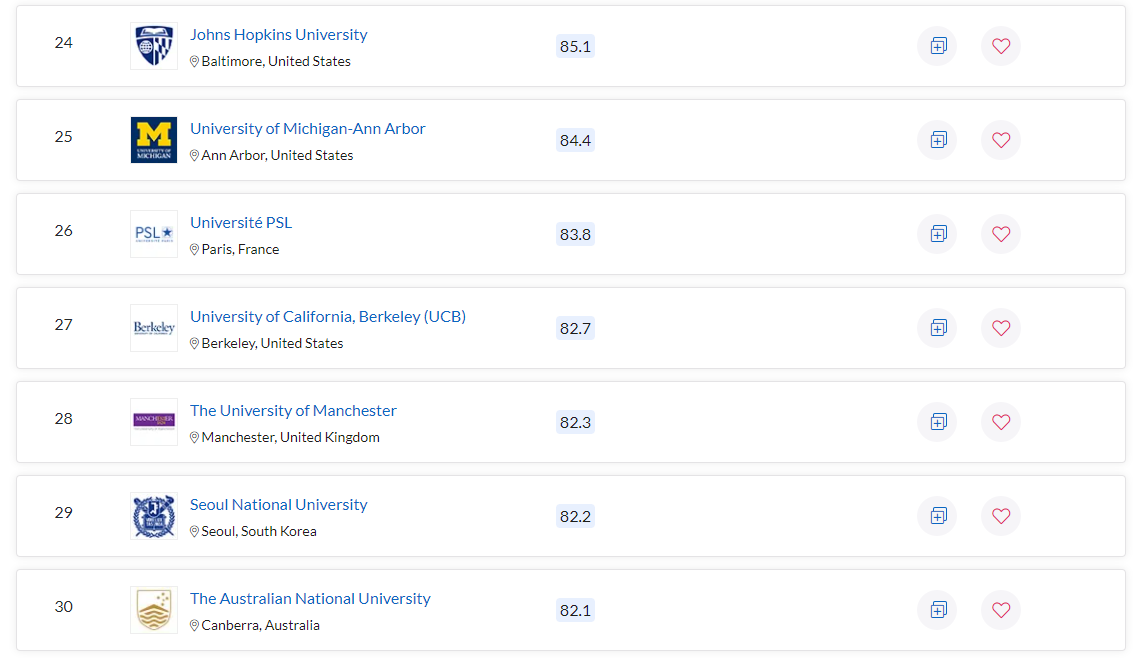Click the Seoul National University logo
Viewport: 1138px width, 662px height.
click(x=154, y=515)
